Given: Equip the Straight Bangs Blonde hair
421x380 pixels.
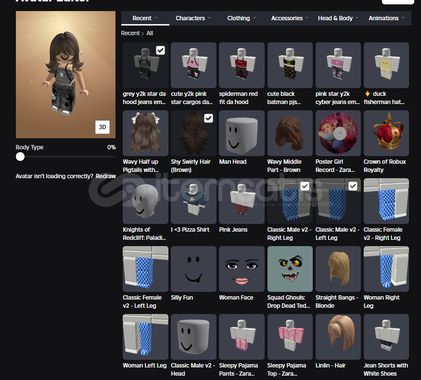Looking at the screenshot, I should (338, 269).
